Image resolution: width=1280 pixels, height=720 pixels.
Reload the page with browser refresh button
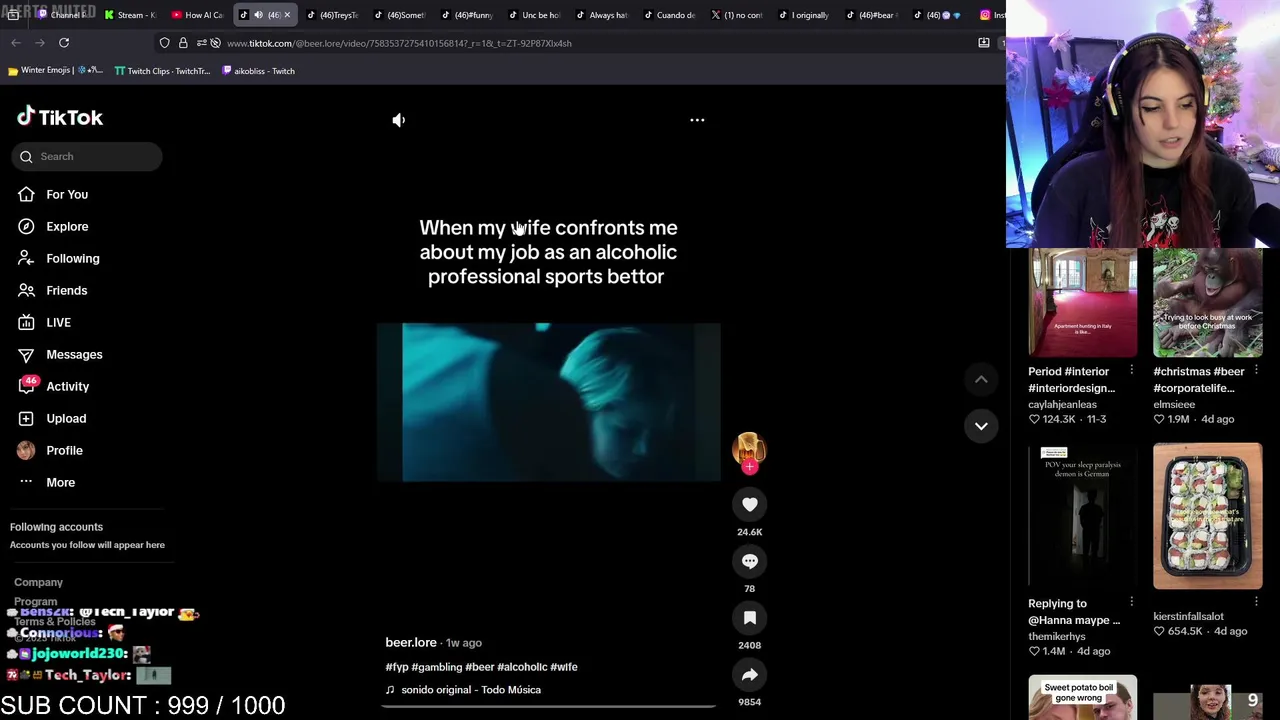pyautogui.click(x=64, y=43)
